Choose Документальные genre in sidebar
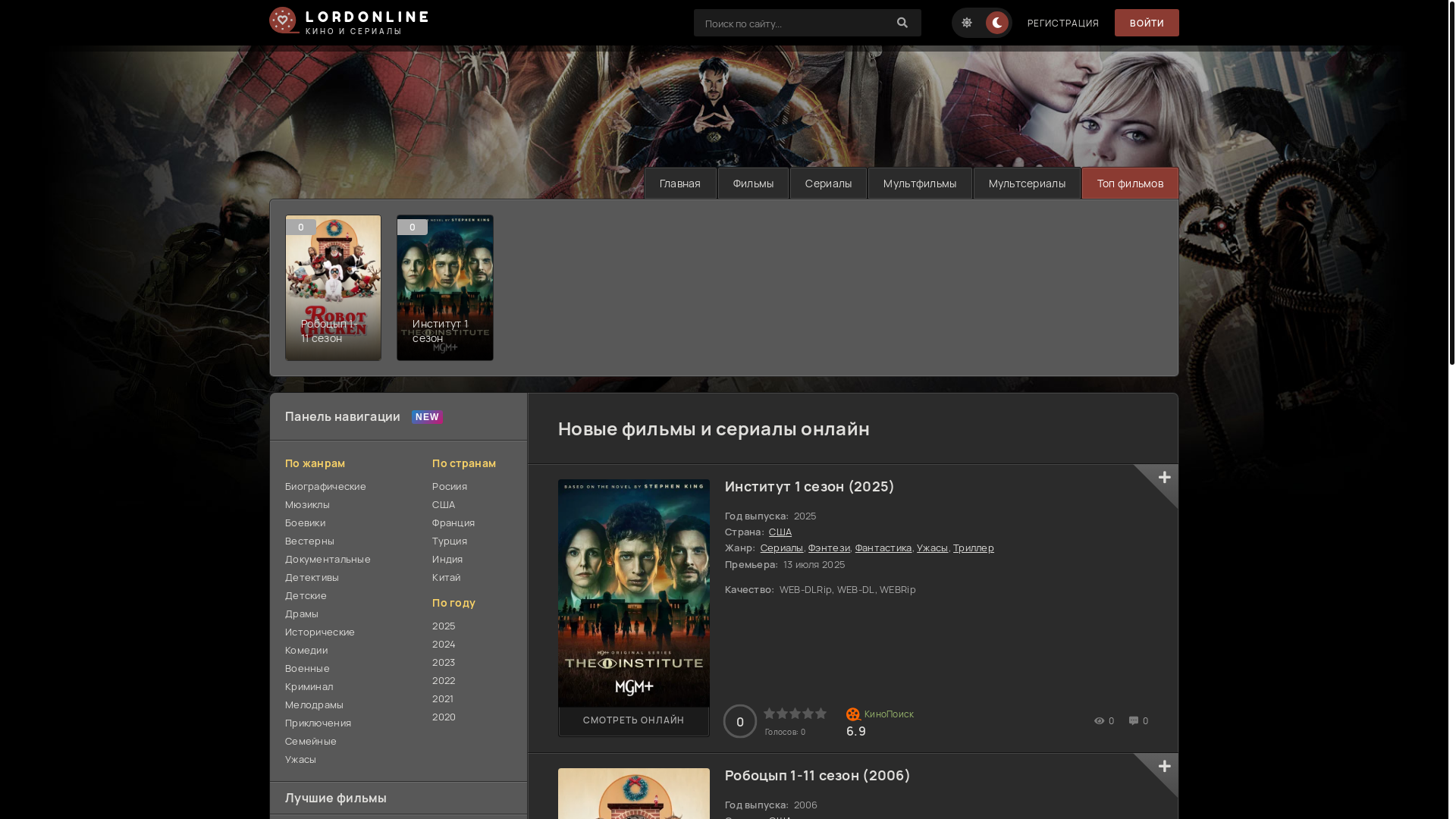Screen dimensions: 1456x819 pyautogui.click(x=328, y=559)
